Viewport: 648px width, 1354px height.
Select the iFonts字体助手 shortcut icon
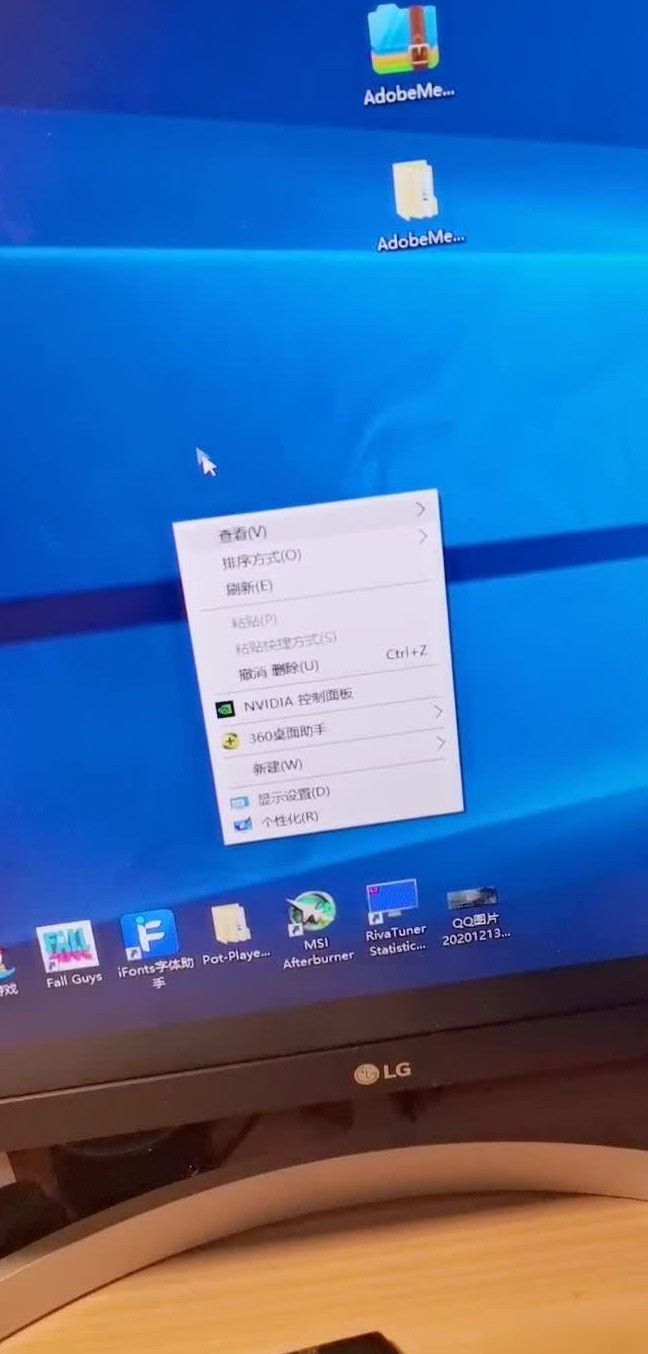150,936
